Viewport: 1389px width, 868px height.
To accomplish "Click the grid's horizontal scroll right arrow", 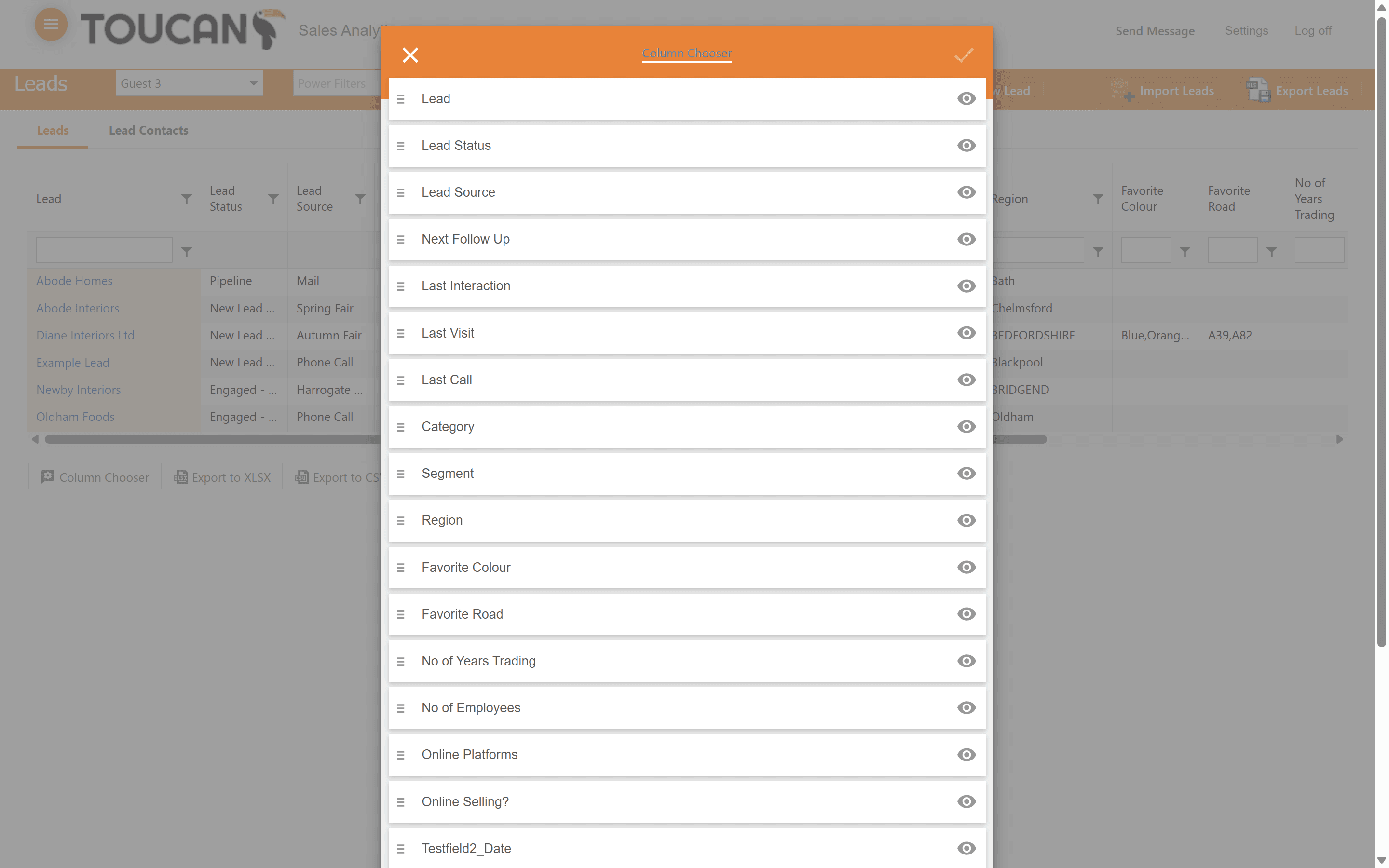I will [1339, 440].
